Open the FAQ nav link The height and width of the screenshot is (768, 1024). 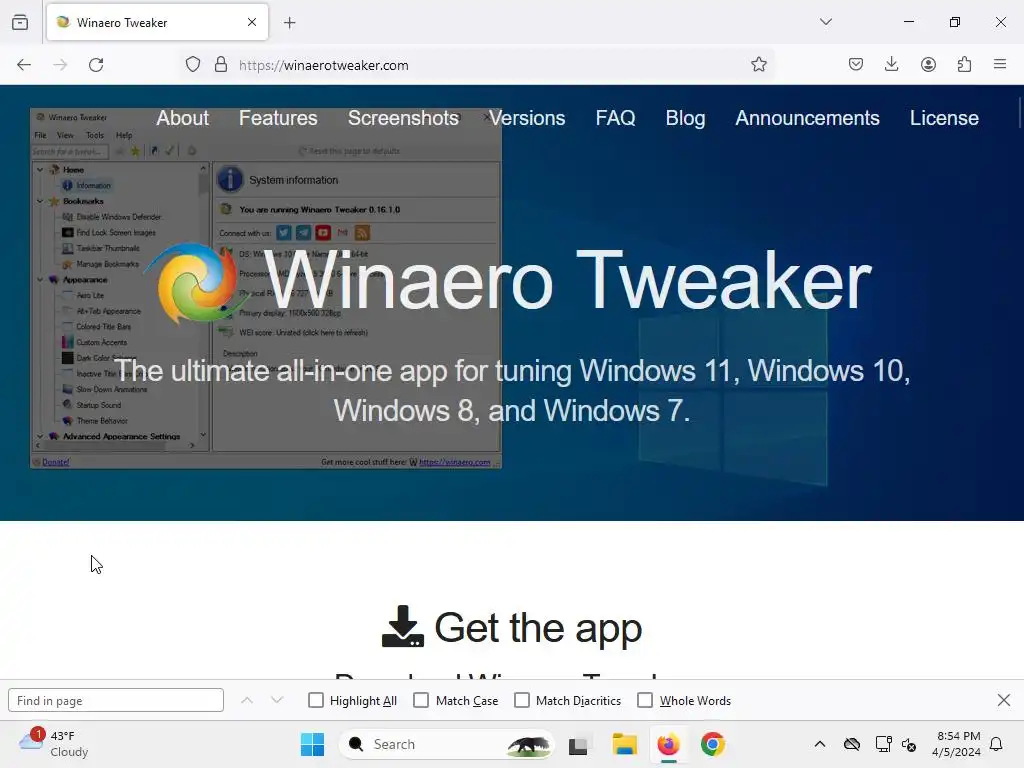pyautogui.click(x=615, y=118)
